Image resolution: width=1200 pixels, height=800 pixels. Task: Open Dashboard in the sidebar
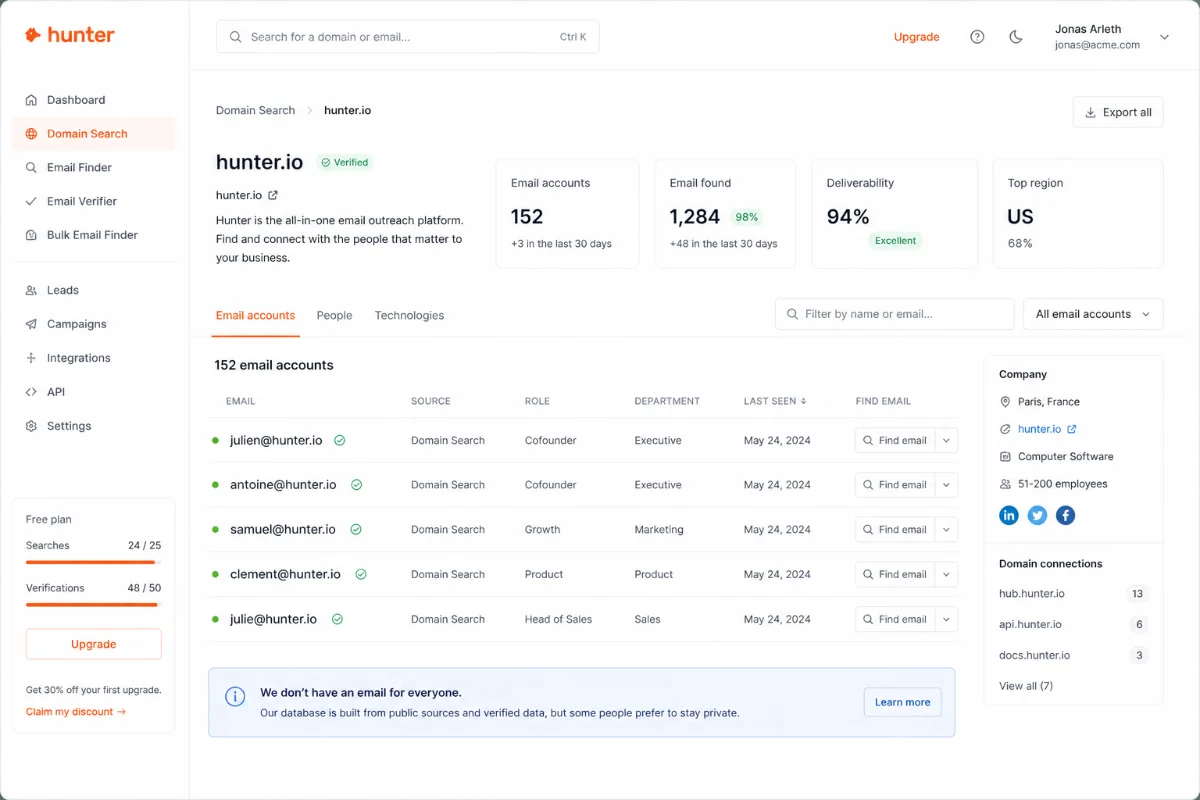click(x=94, y=100)
